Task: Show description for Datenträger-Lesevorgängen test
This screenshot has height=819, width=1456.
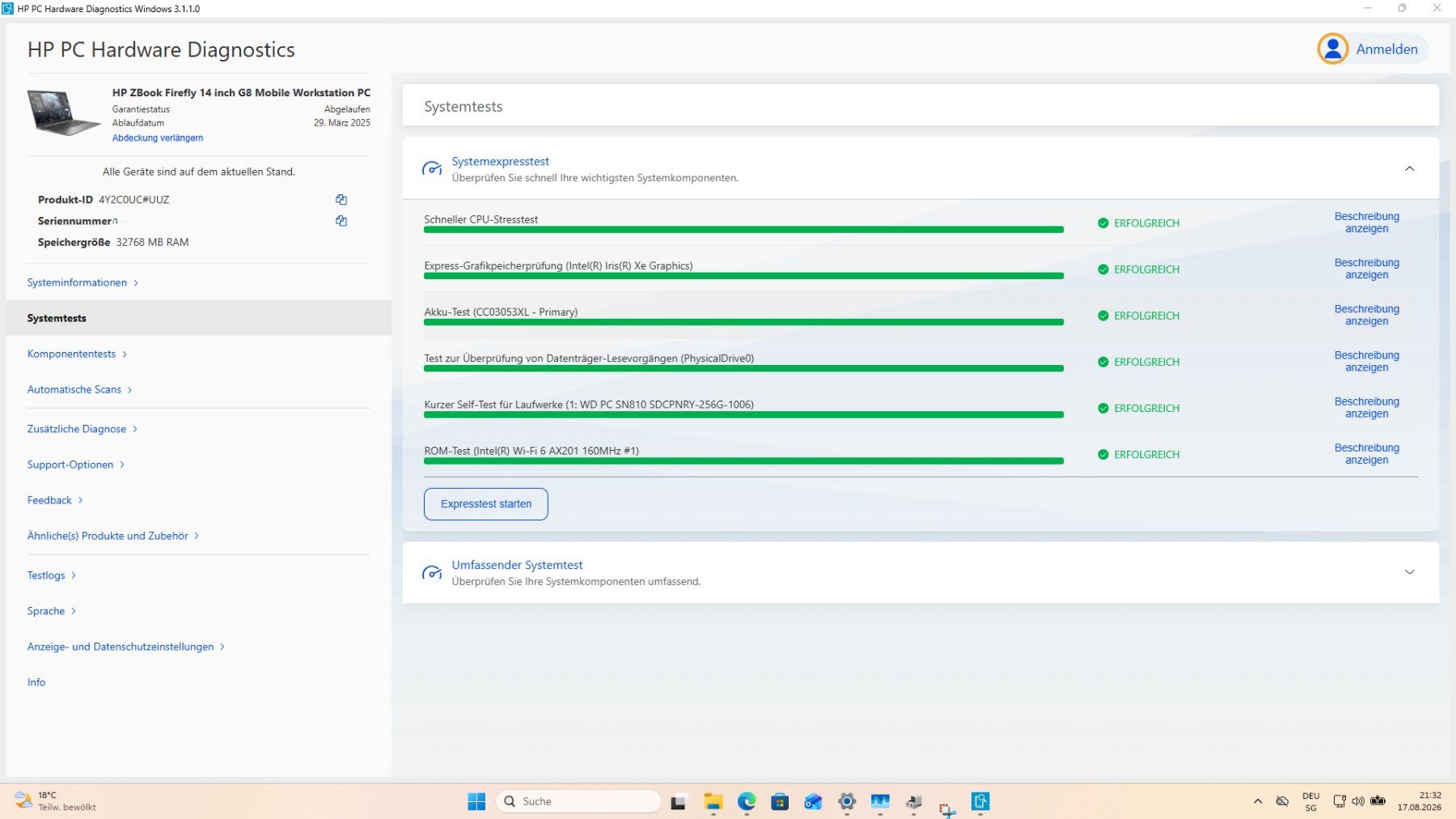Action: pyautogui.click(x=1366, y=361)
